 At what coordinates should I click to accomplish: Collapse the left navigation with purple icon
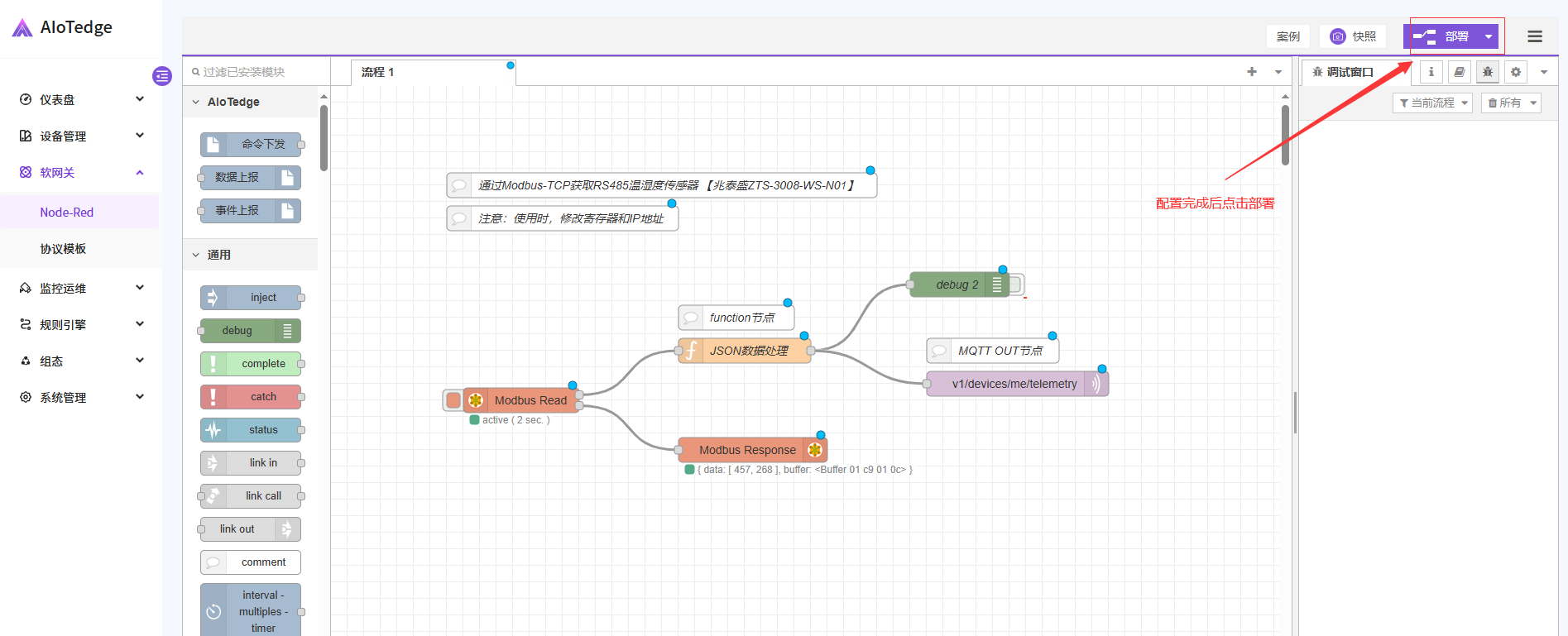coord(162,76)
